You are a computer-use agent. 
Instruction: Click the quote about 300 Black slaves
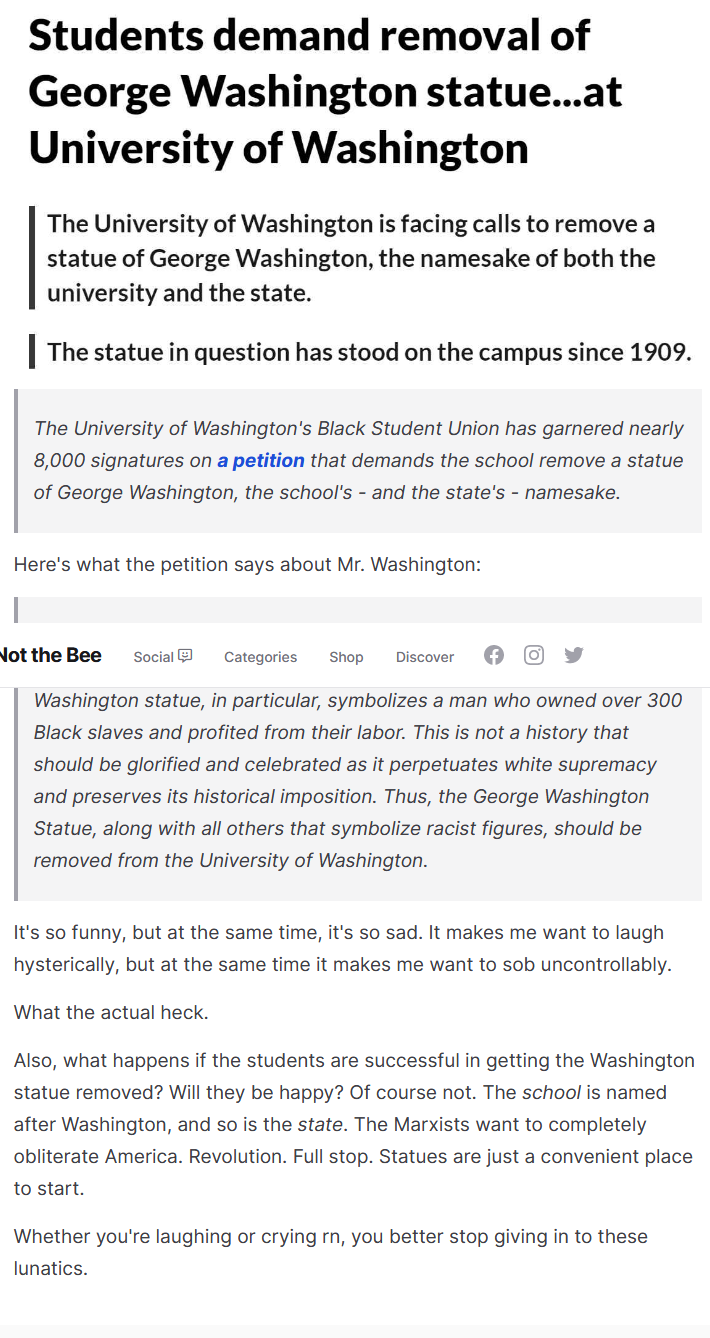[x=358, y=780]
